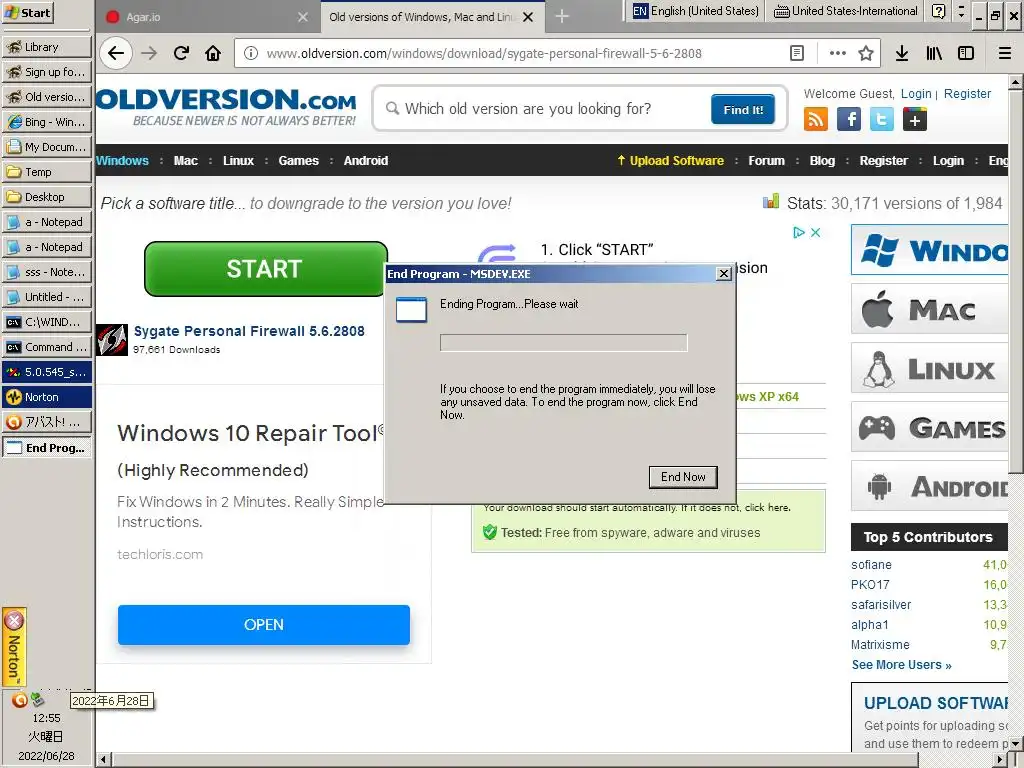Open the Blog navigation link
Screen dimensions: 1024x768
(822, 161)
